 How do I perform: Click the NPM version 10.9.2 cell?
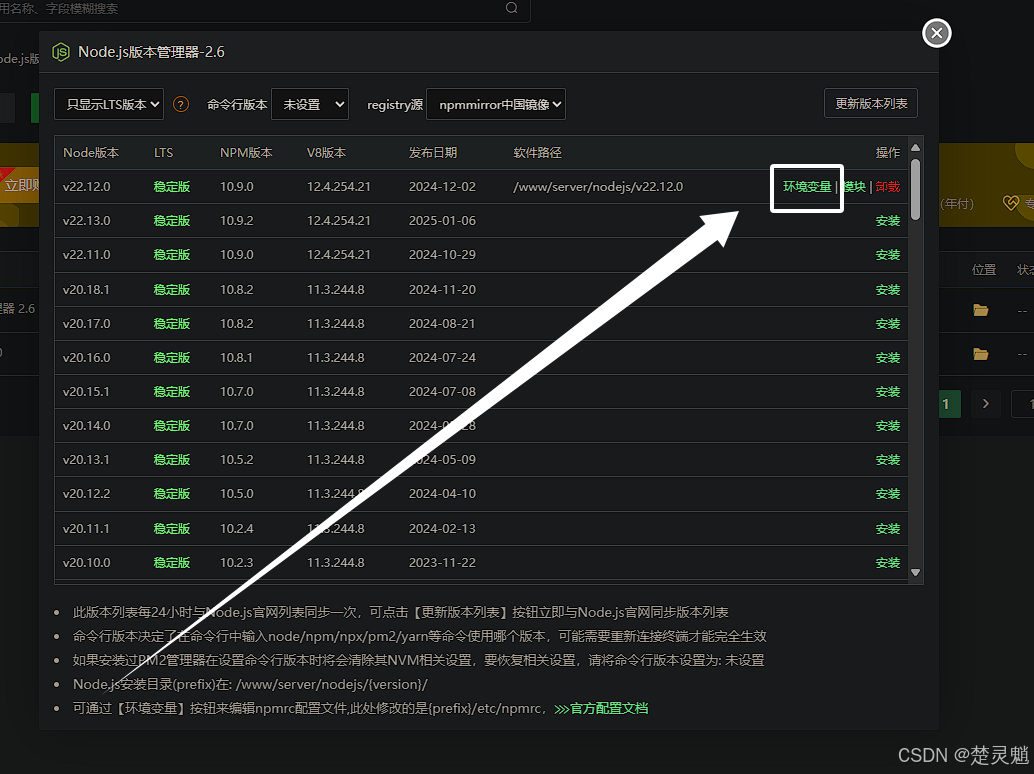click(x=237, y=221)
